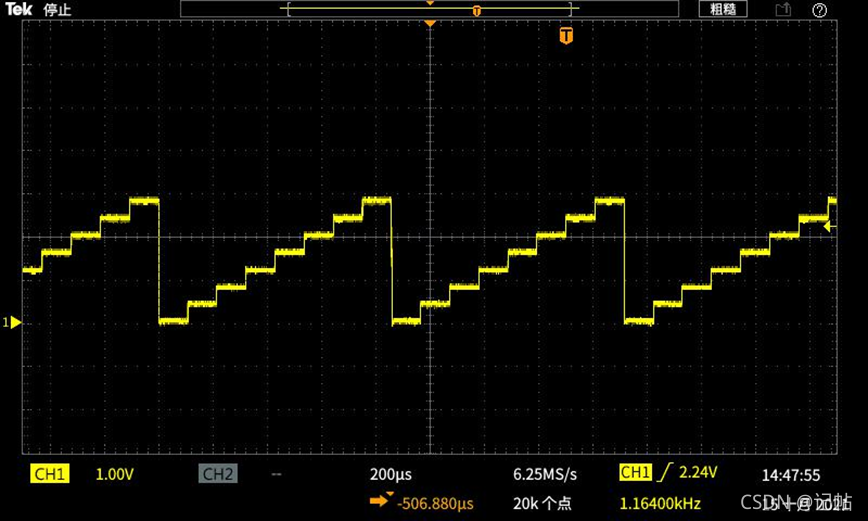Click the trigger level arrow on the right edge
Viewport: 868px width, 521px height.
pos(829,226)
